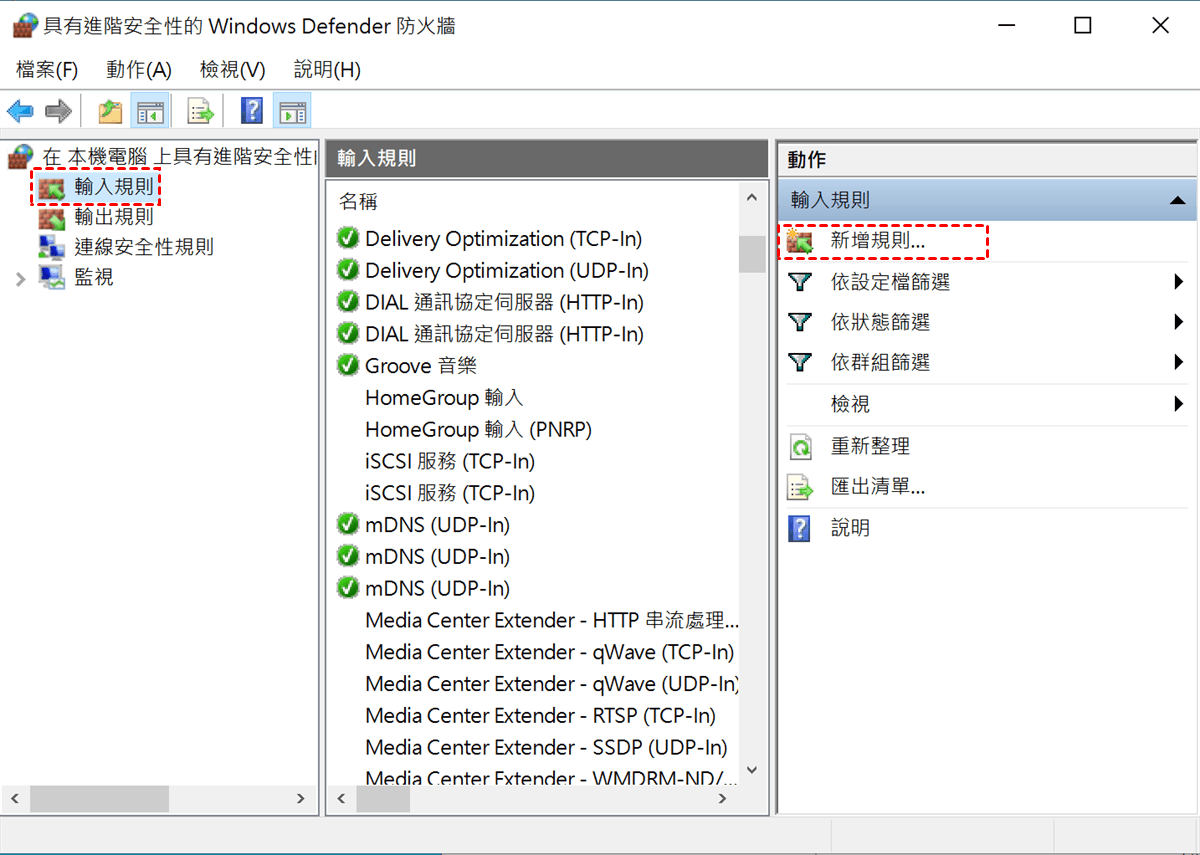Click the Forward arrow toolbar icon
This screenshot has width=1200, height=855.
tap(59, 111)
